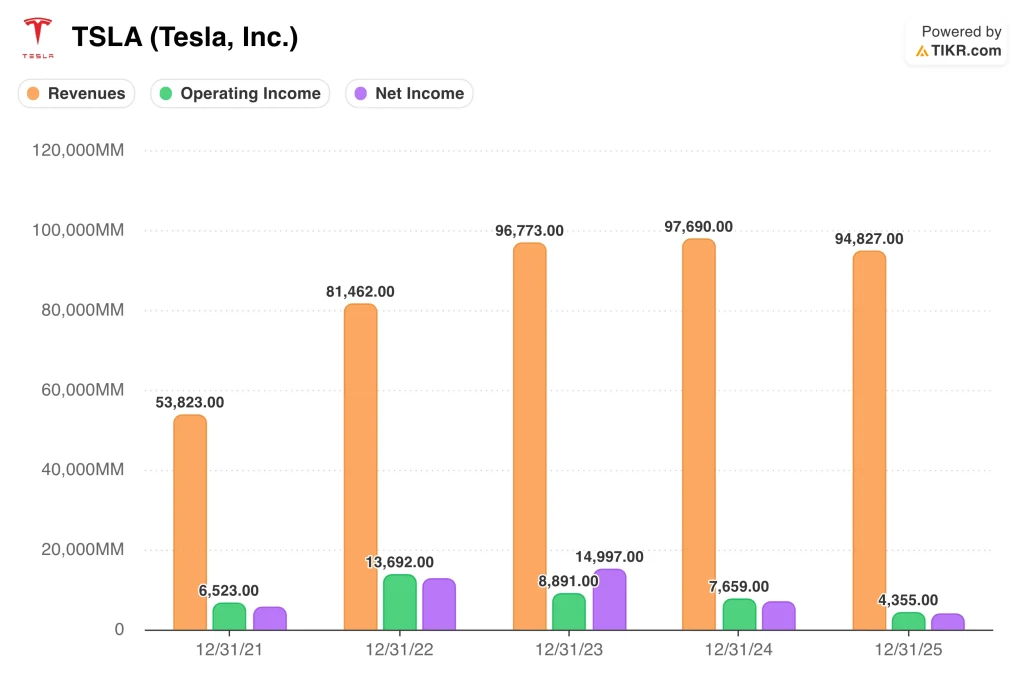Viewport: 1024px width, 683px height.
Task: Click the TSLA (Tesla, Inc.) title
Action: 184,38
